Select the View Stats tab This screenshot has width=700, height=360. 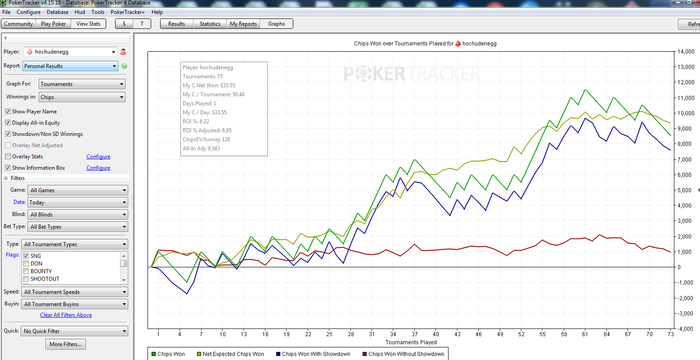coord(88,24)
